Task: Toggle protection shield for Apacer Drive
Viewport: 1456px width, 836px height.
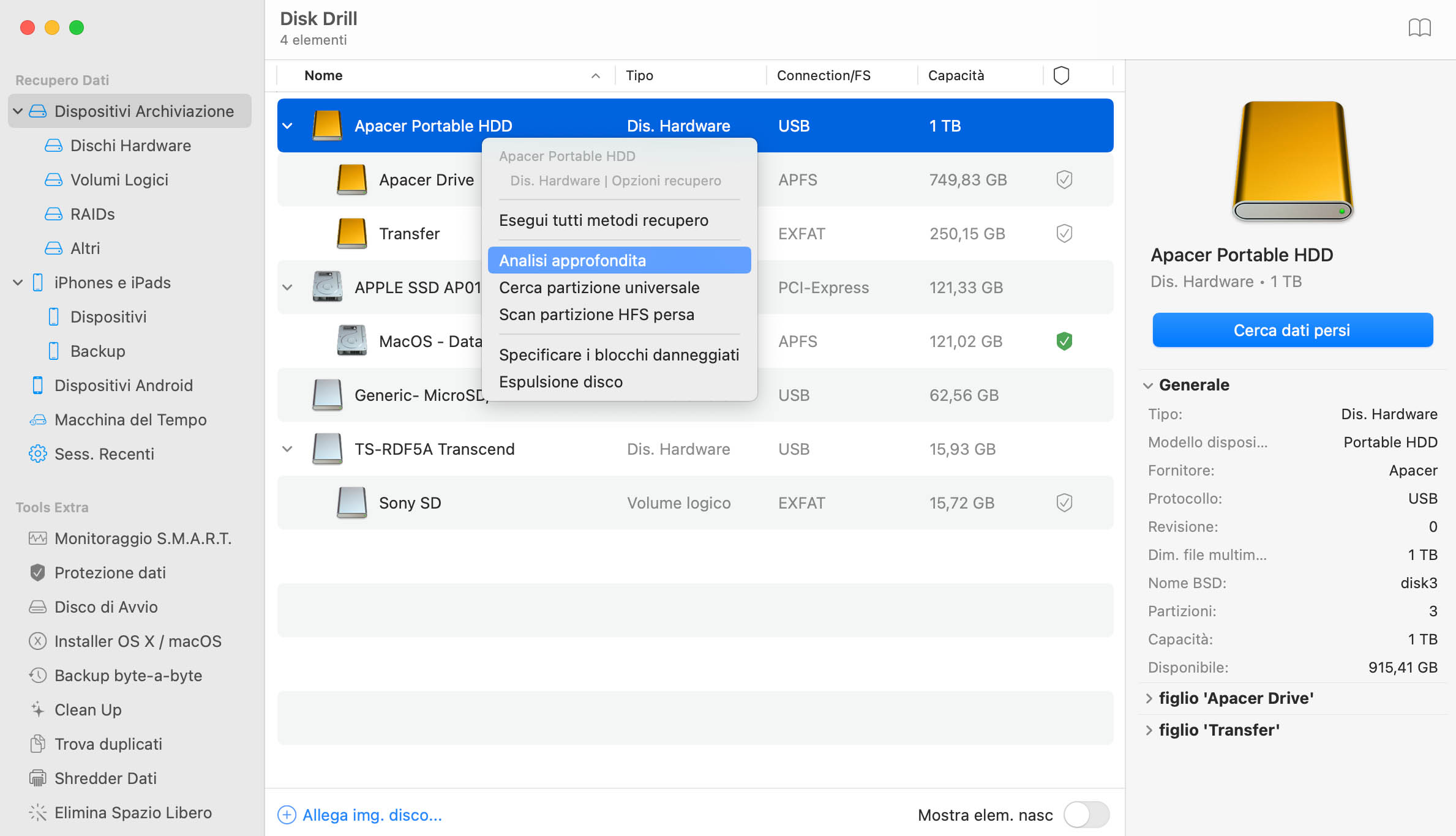Action: (1064, 179)
